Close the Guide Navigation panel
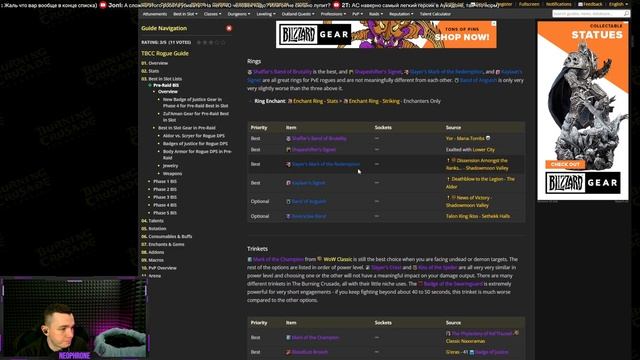 tap(229, 28)
